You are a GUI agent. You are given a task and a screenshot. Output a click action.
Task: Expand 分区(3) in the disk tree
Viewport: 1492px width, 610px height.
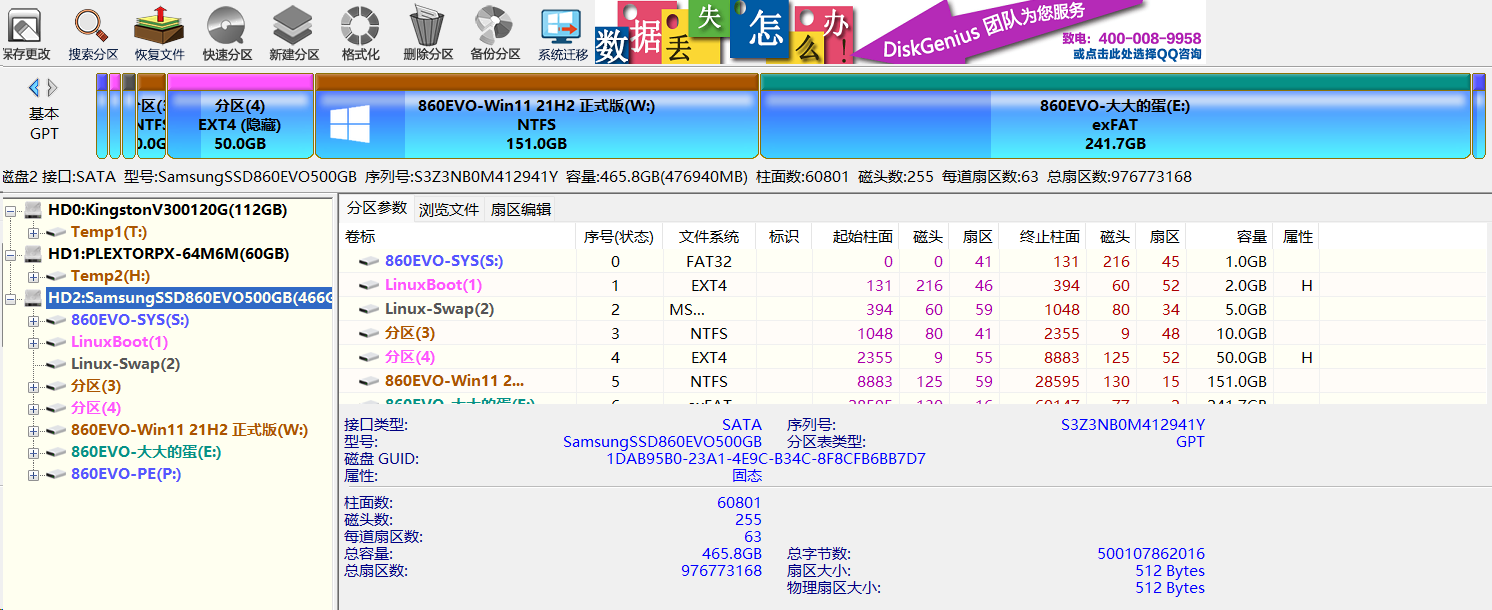[x=33, y=386]
